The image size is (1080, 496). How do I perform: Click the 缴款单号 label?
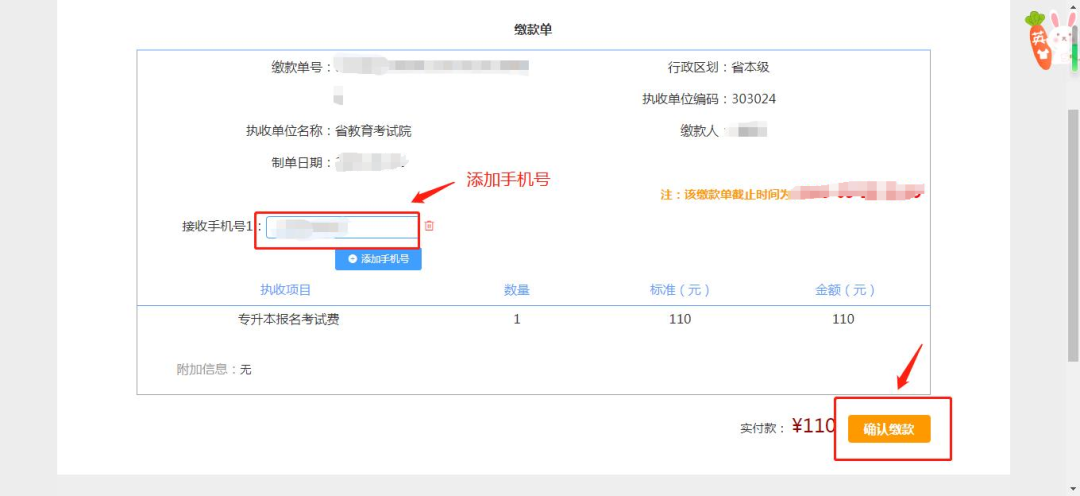pyautogui.click(x=302, y=68)
